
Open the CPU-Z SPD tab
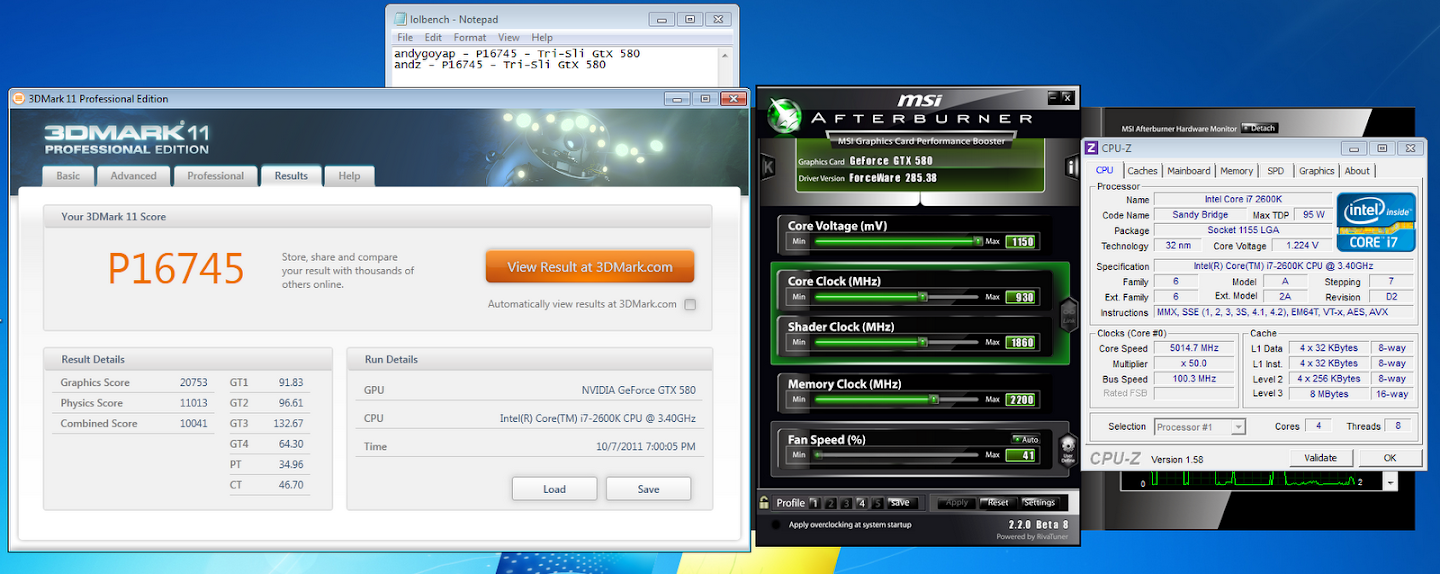[x=1275, y=171]
